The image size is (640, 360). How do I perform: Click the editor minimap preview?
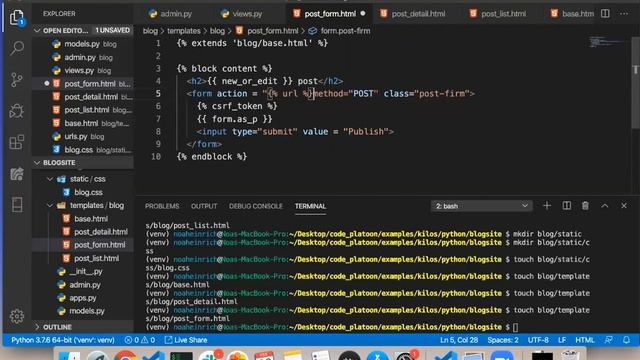[608, 42]
